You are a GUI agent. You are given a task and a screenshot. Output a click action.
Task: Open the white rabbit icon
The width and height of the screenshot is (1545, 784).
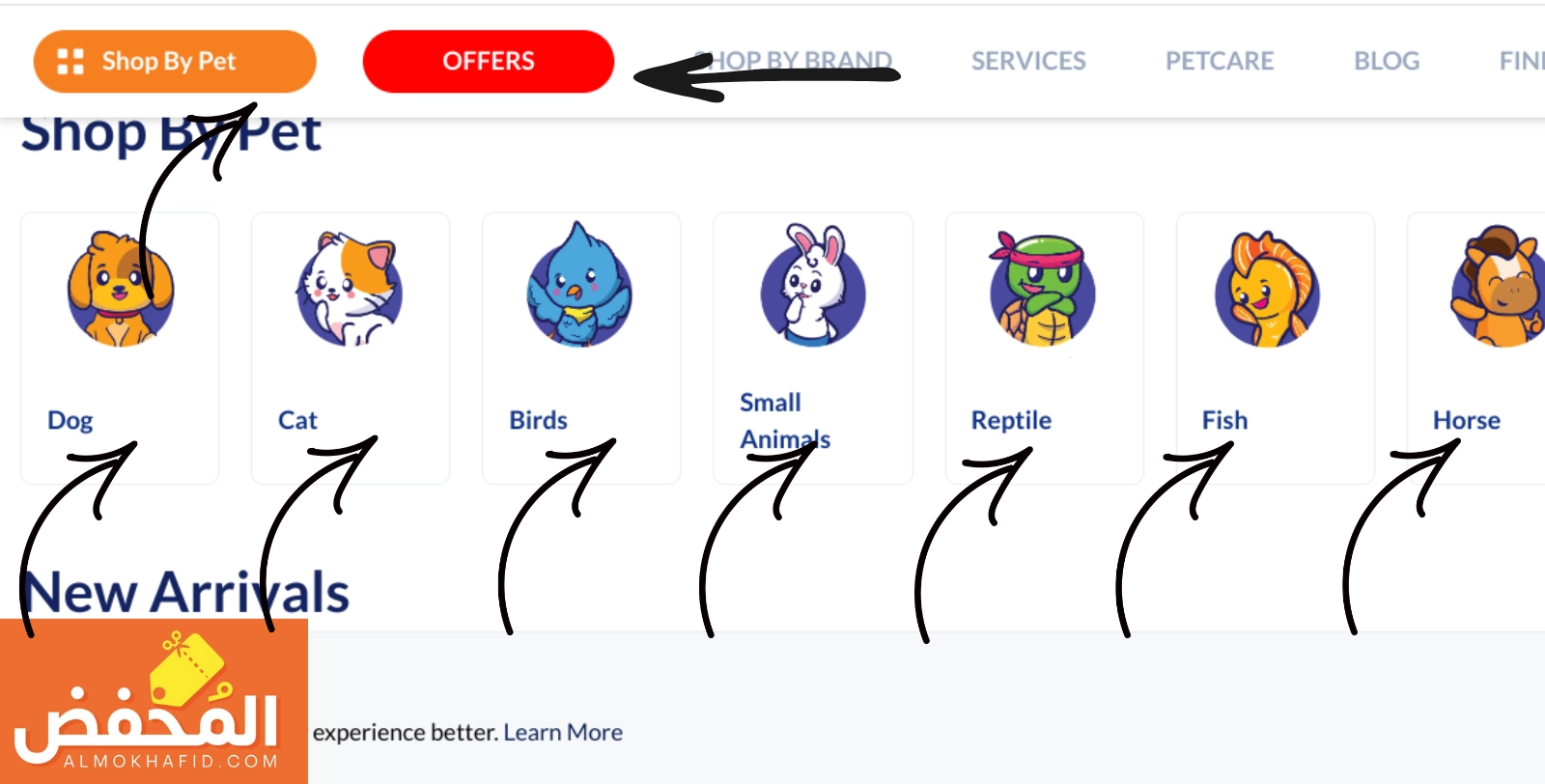click(813, 285)
